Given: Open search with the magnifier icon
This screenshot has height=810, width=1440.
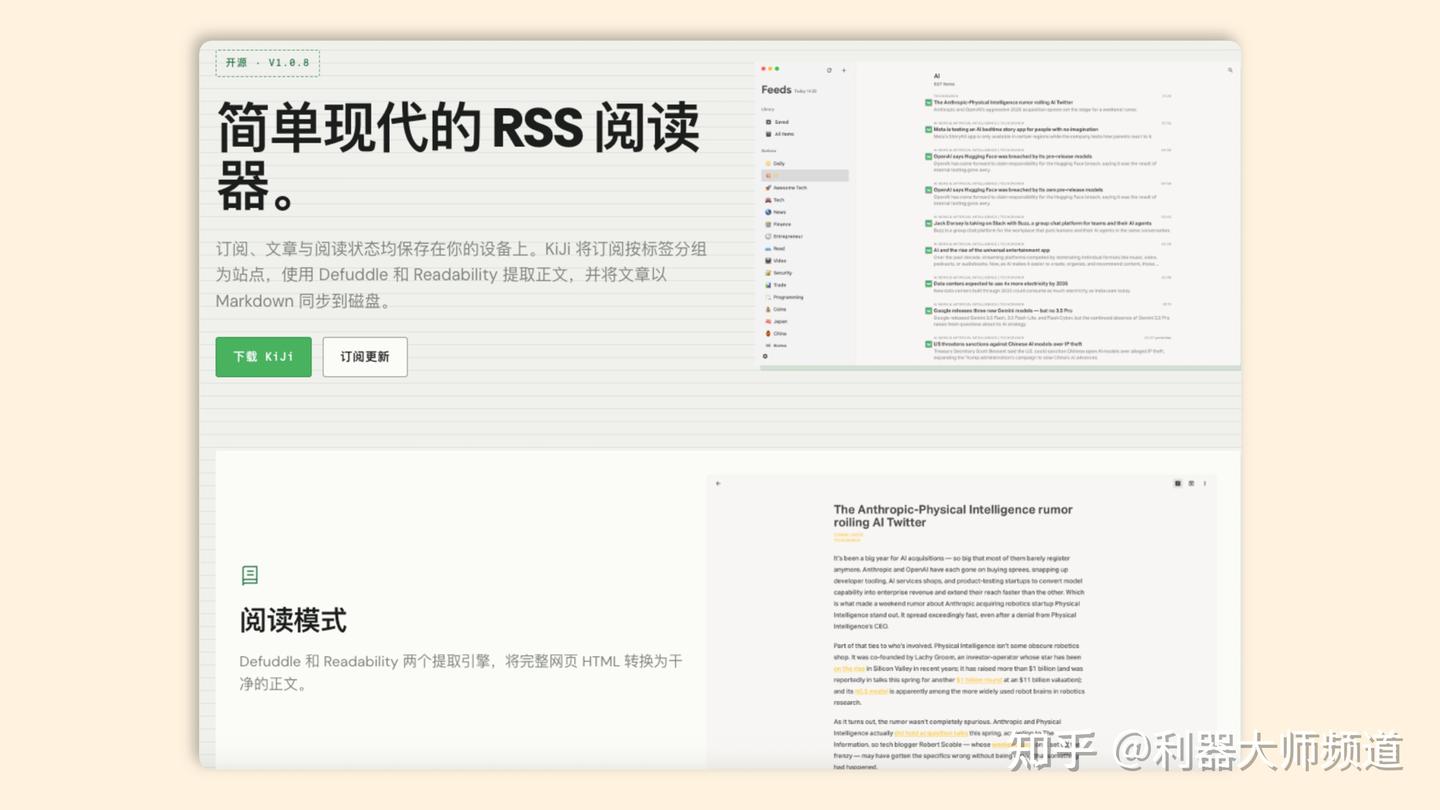Looking at the screenshot, I should point(1230,70).
